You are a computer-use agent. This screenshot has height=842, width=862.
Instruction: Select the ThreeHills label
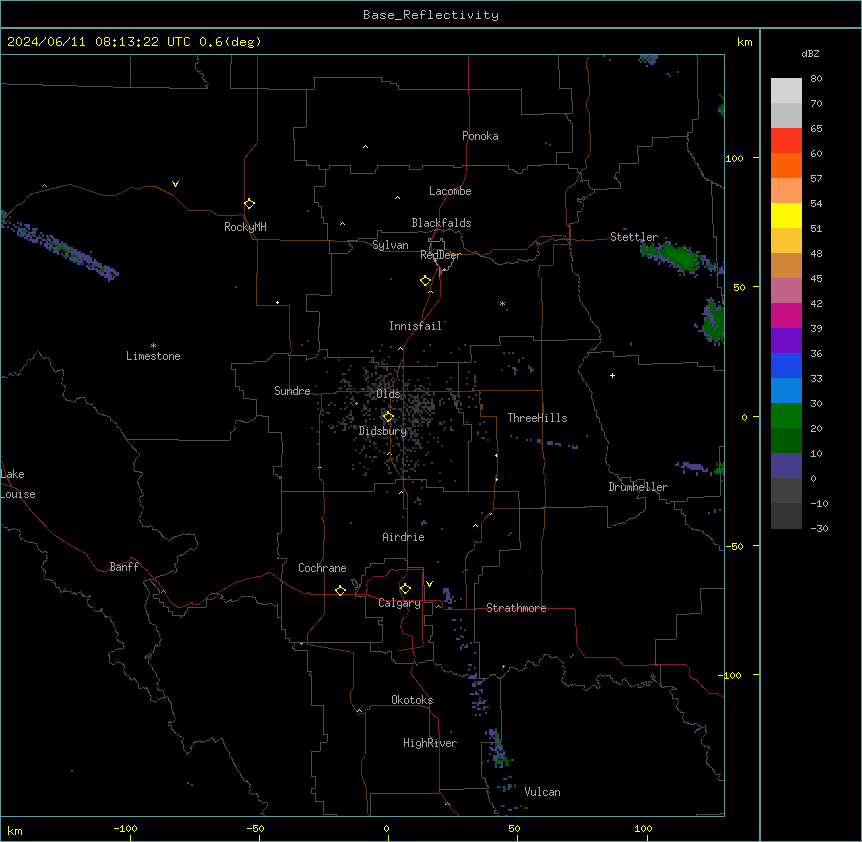pyautogui.click(x=537, y=418)
